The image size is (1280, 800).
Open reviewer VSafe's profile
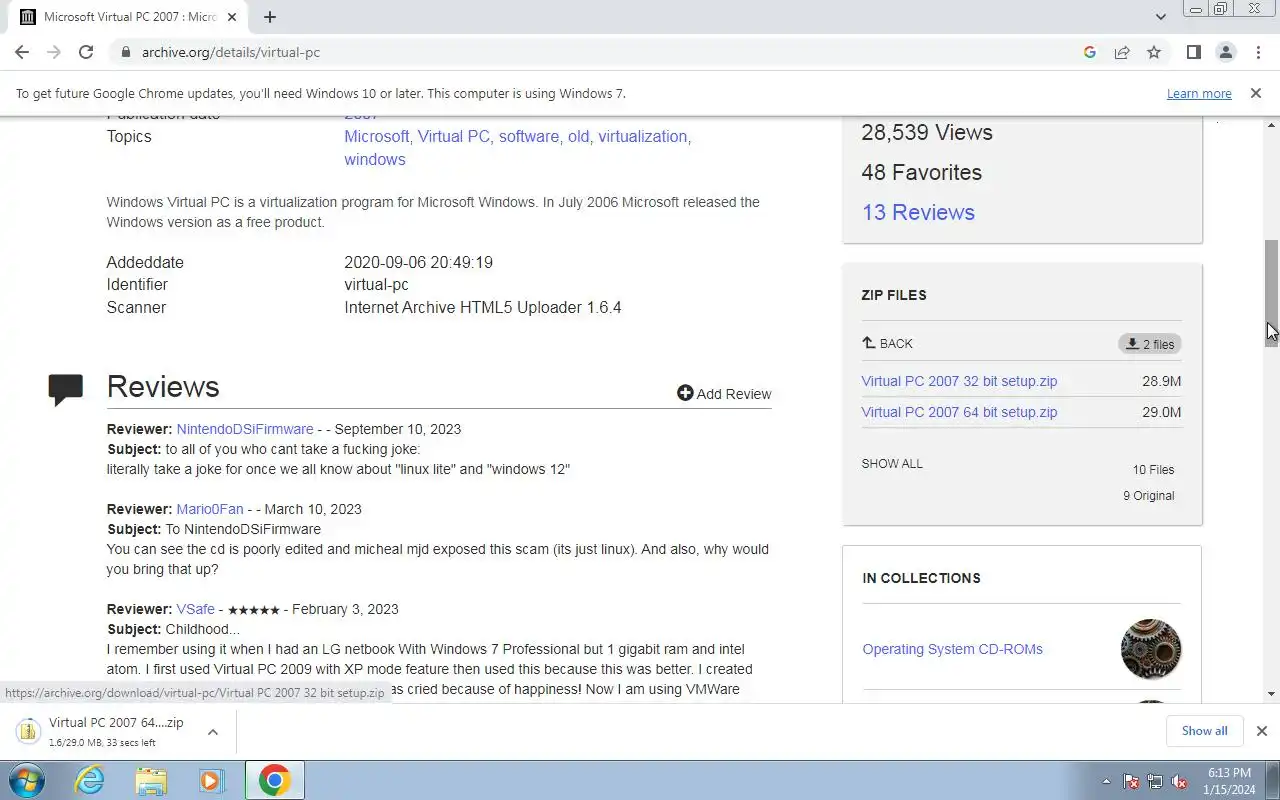click(196, 609)
